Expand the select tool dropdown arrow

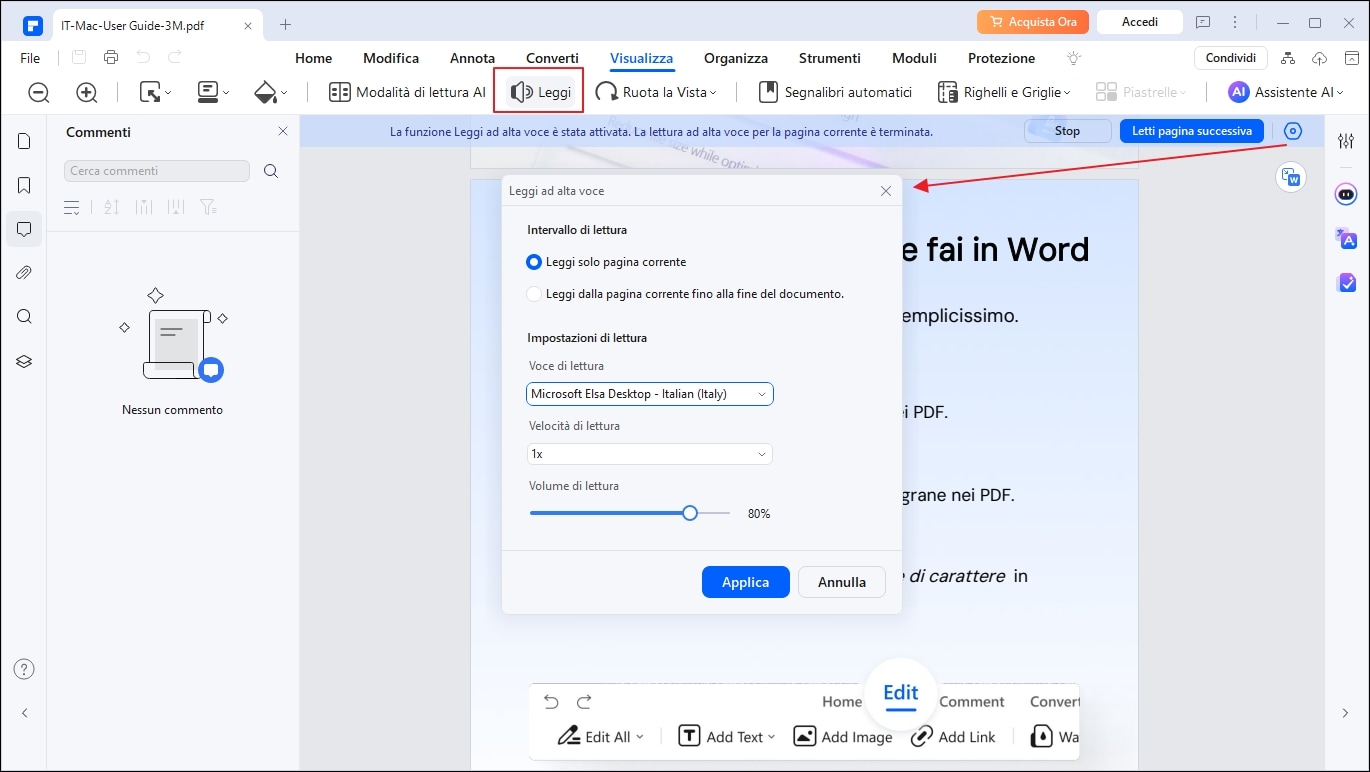click(167, 93)
